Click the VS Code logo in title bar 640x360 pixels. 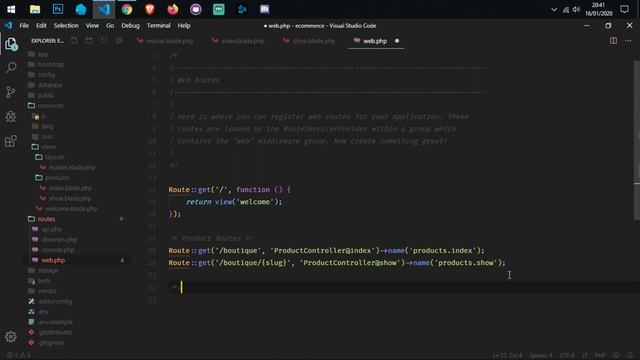pos(8,25)
